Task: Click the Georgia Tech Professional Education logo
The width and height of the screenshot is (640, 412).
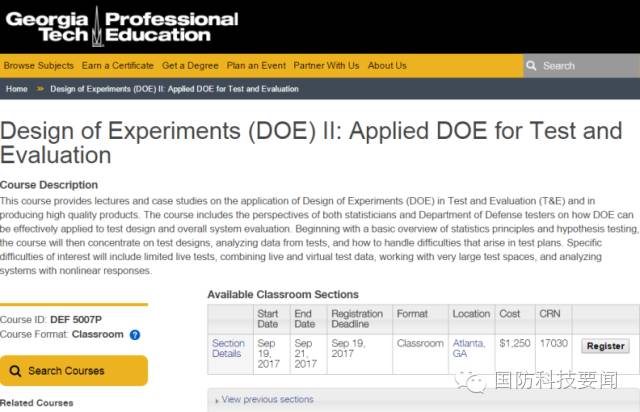Action: [x=122, y=27]
